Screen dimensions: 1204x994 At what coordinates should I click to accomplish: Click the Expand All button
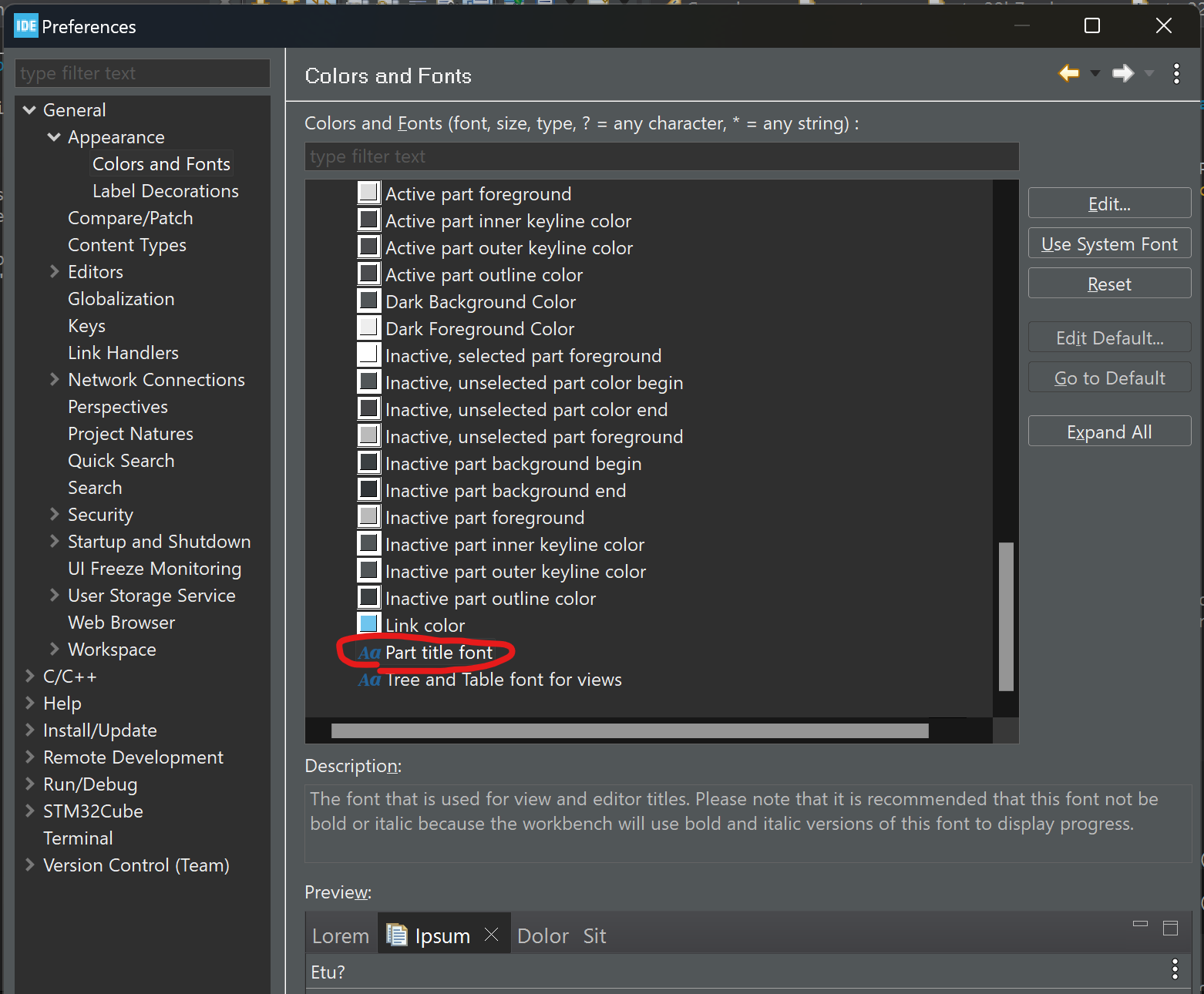point(1109,431)
